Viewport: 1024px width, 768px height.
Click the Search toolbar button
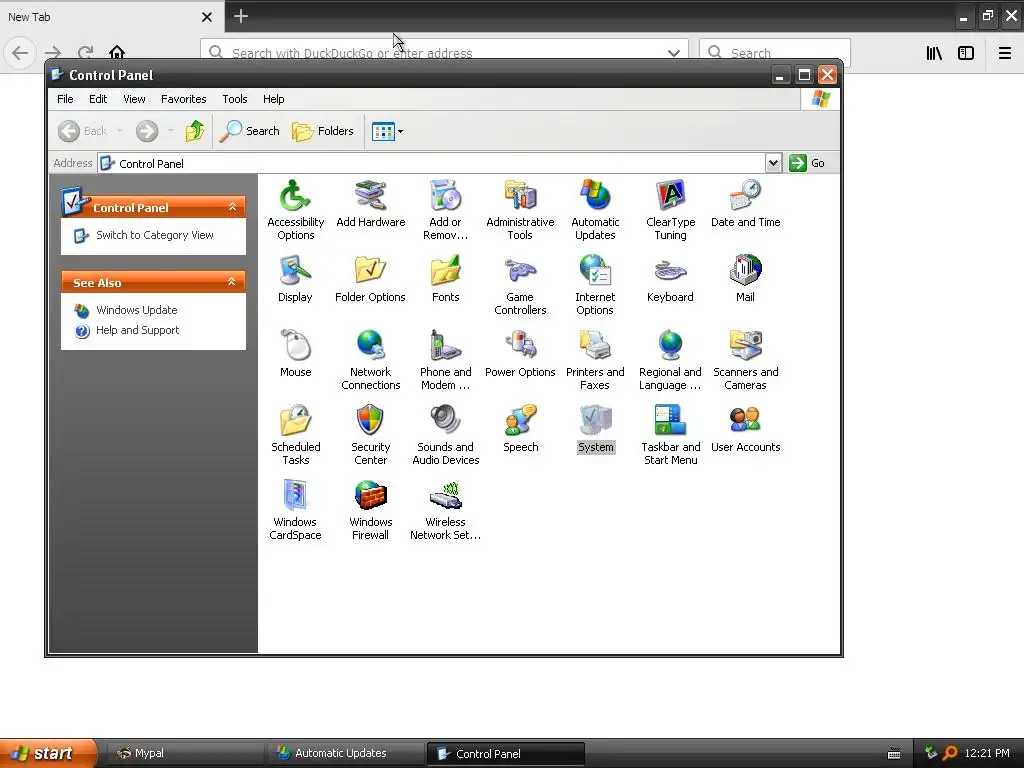tap(249, 131)
